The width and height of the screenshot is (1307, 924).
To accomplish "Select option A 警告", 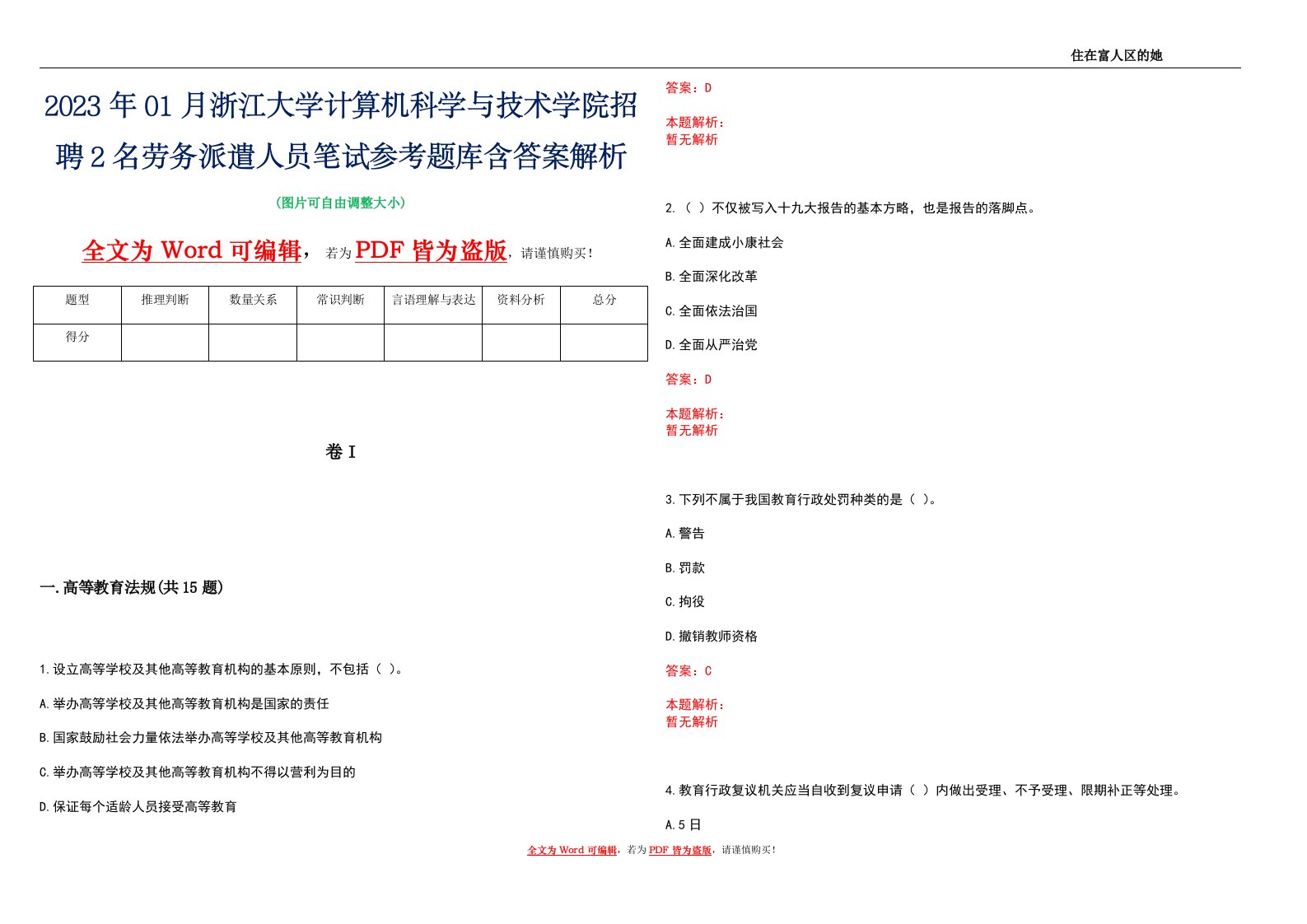I will [685, 534].
